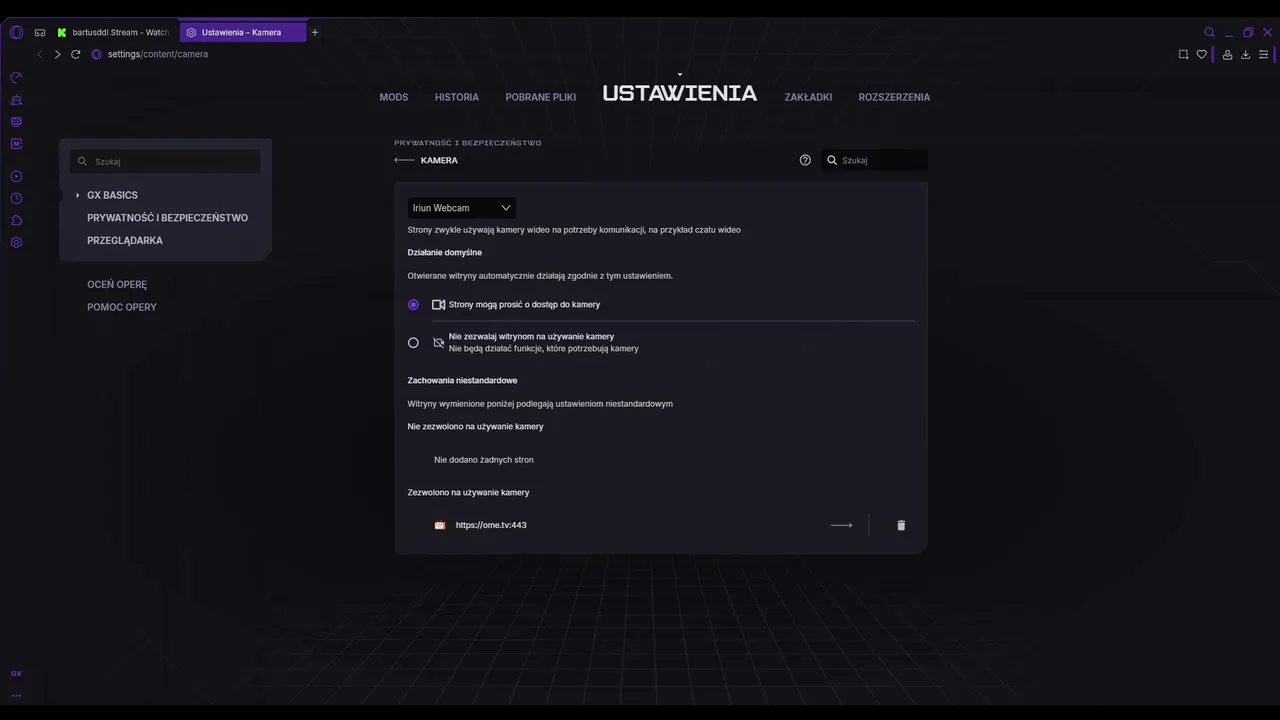Click the GX label at sidebar bottom

pos(16,673)
